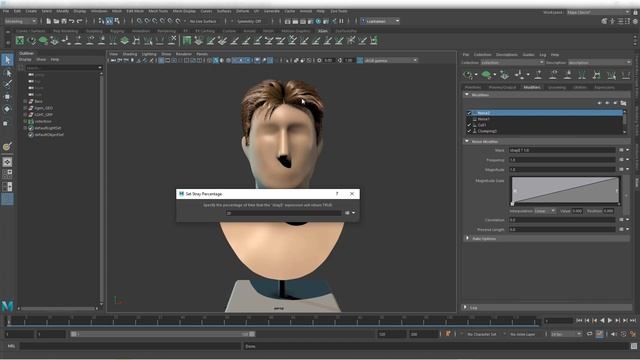Select the arrow Select tool in toolbox
Image resolution: width=640 pixels, height=360 pixels.
click(x=7, y=60)
